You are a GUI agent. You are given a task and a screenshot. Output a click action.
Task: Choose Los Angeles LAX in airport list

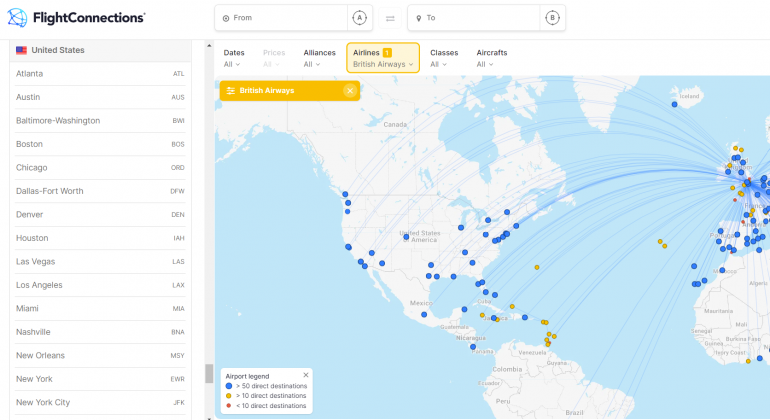(100, 285)
